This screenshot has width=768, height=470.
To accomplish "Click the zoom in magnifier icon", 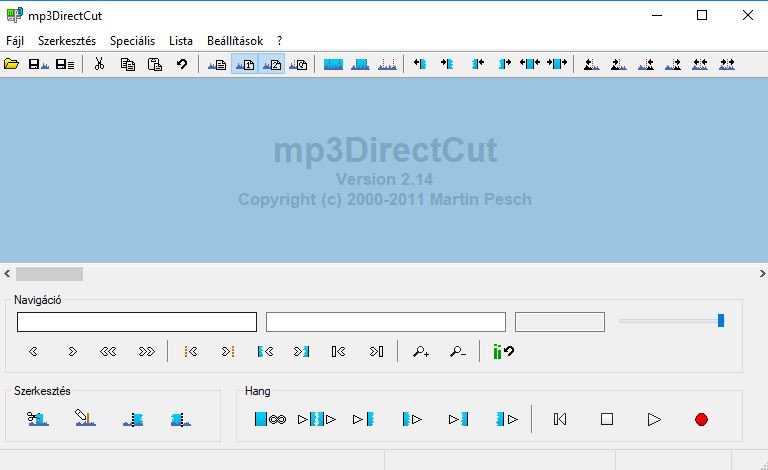I will 421,351.
